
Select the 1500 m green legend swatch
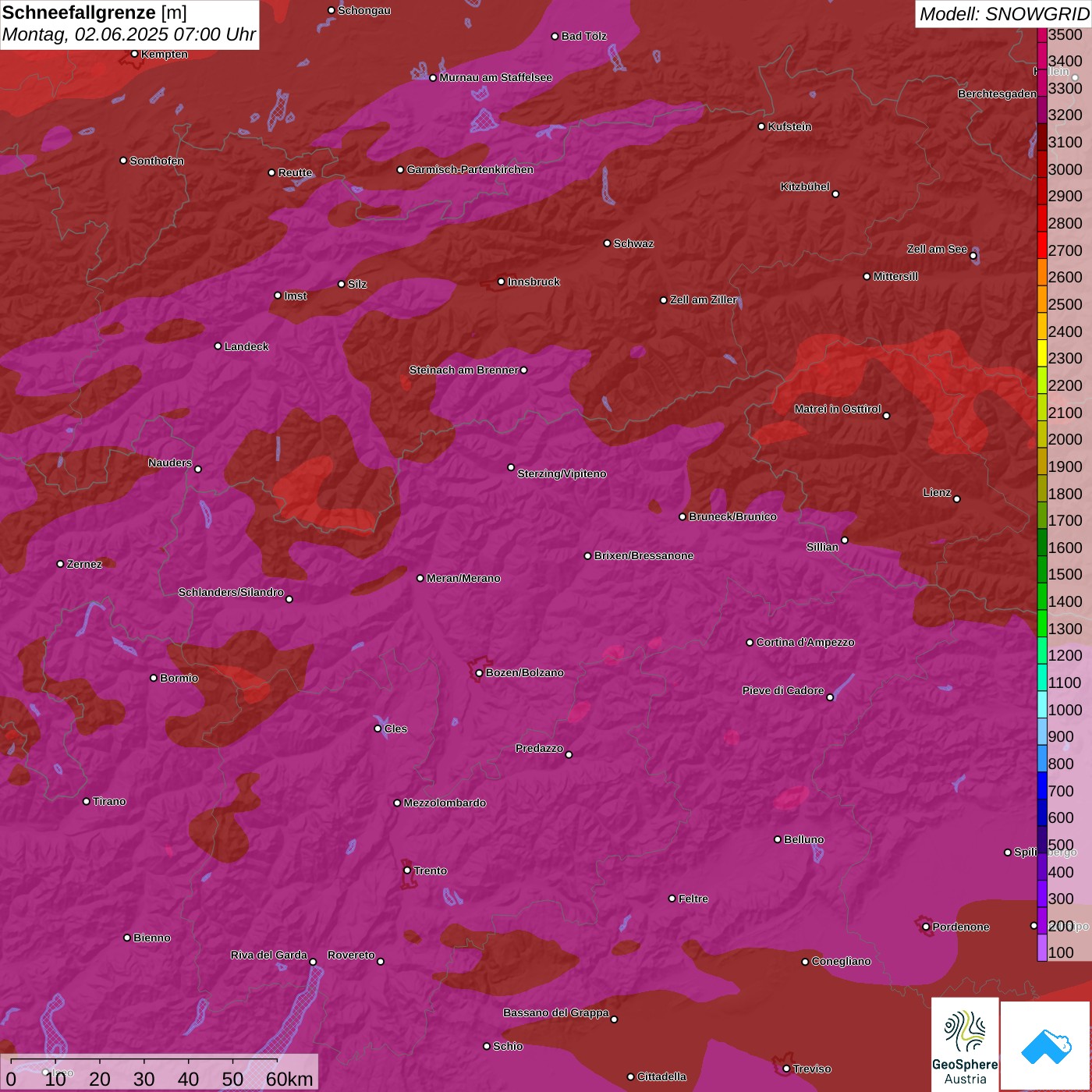pos(1042,569)
